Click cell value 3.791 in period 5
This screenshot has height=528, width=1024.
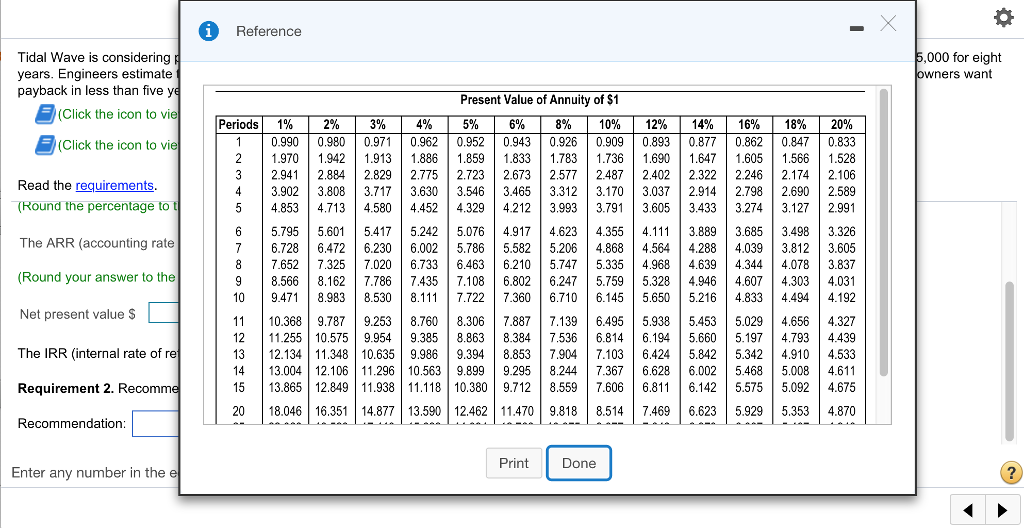(x=610, y=208)
